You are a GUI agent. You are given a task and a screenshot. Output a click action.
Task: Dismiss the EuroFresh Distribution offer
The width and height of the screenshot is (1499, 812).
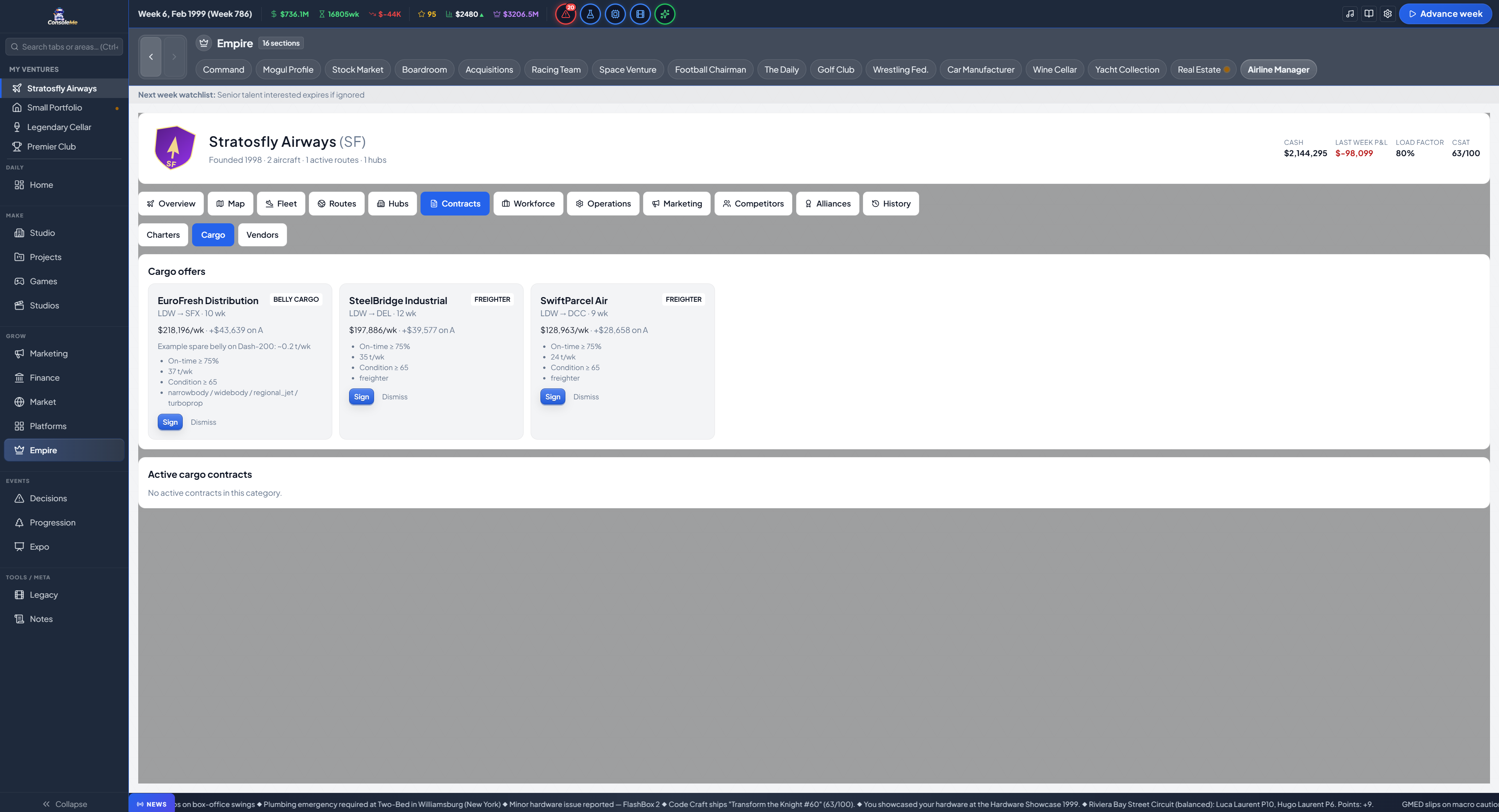(x=203, y=422)
